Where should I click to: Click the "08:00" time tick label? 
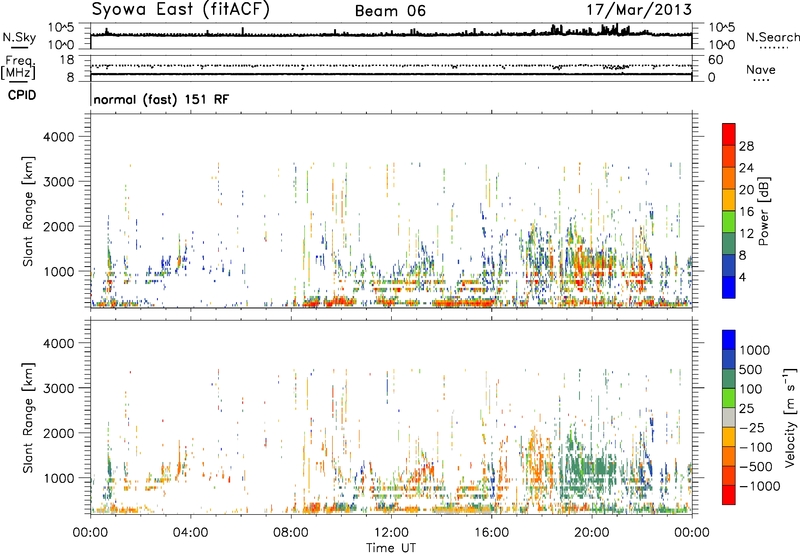coord(291,533)
